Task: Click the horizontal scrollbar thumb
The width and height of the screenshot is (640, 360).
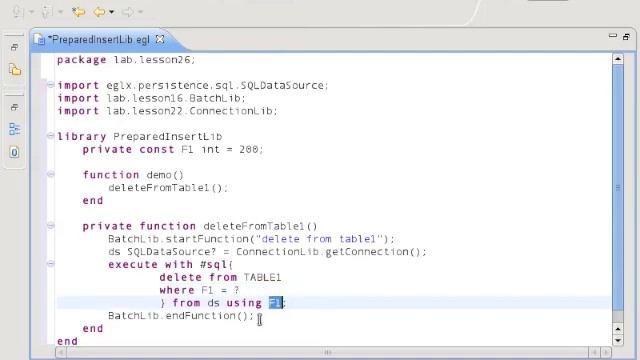Action: click(x=327, y=352)
